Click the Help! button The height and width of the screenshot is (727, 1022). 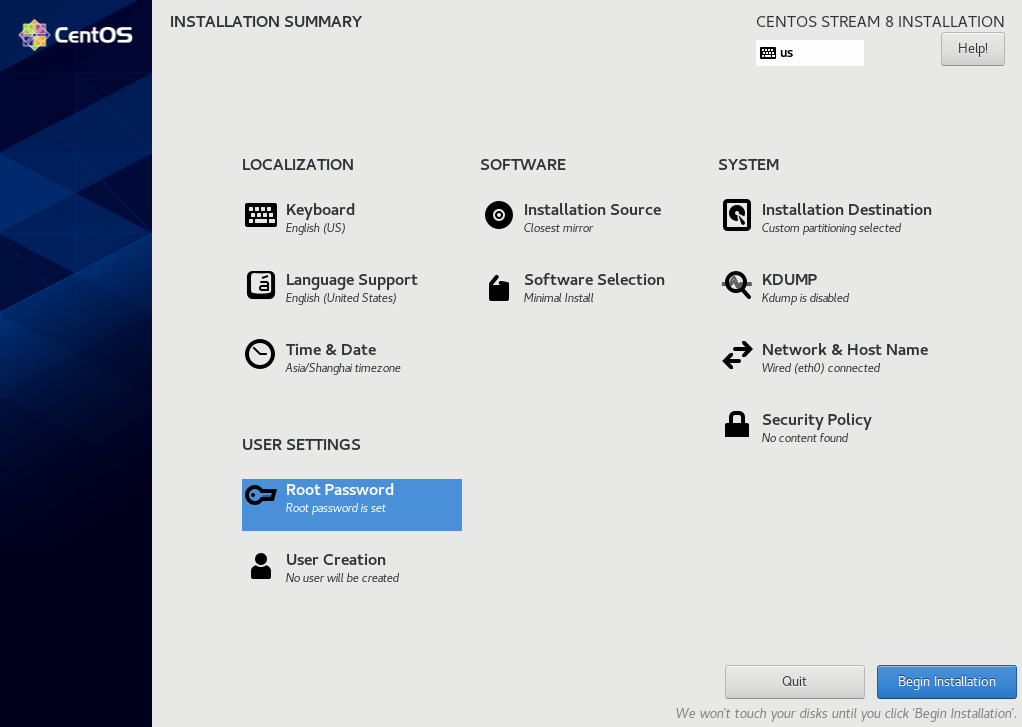point(972,49)
